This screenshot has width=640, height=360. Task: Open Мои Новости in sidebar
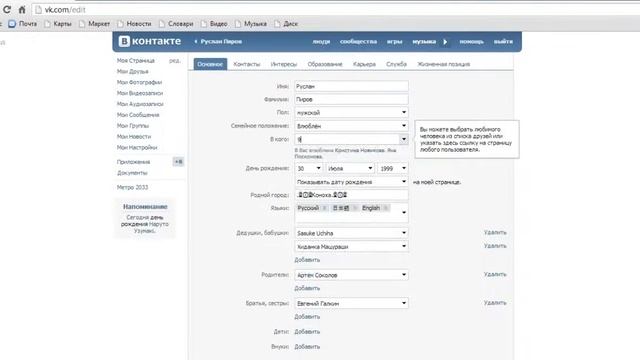coord(134,136)
